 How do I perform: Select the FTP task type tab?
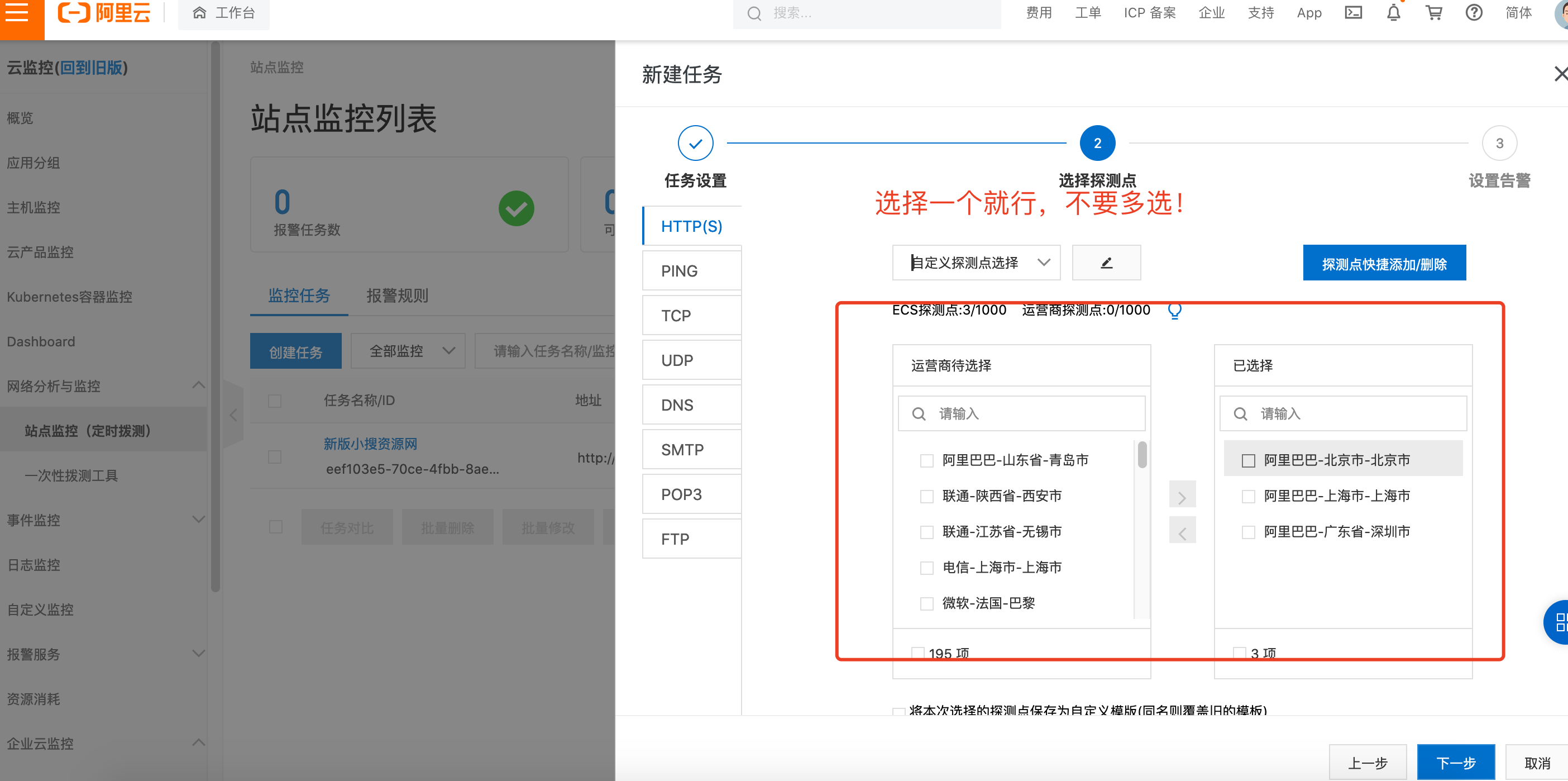click(691, 539)
